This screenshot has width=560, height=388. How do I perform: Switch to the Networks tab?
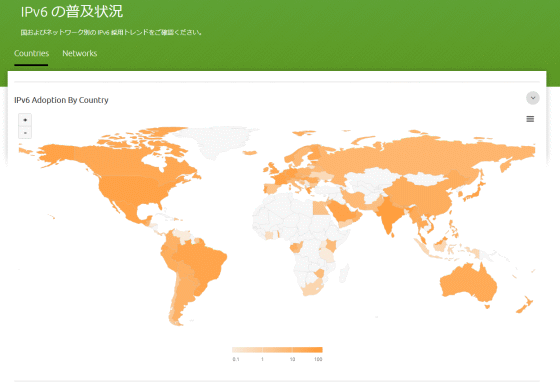point(80,53)
